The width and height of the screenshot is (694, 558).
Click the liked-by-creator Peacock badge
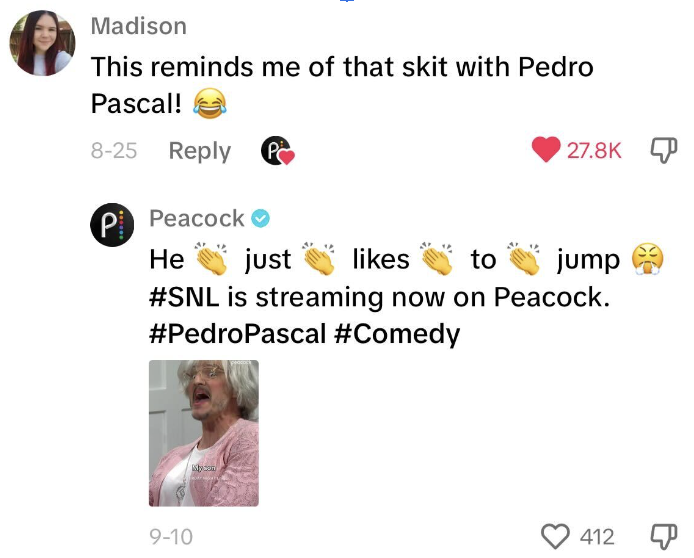[277, 151]
